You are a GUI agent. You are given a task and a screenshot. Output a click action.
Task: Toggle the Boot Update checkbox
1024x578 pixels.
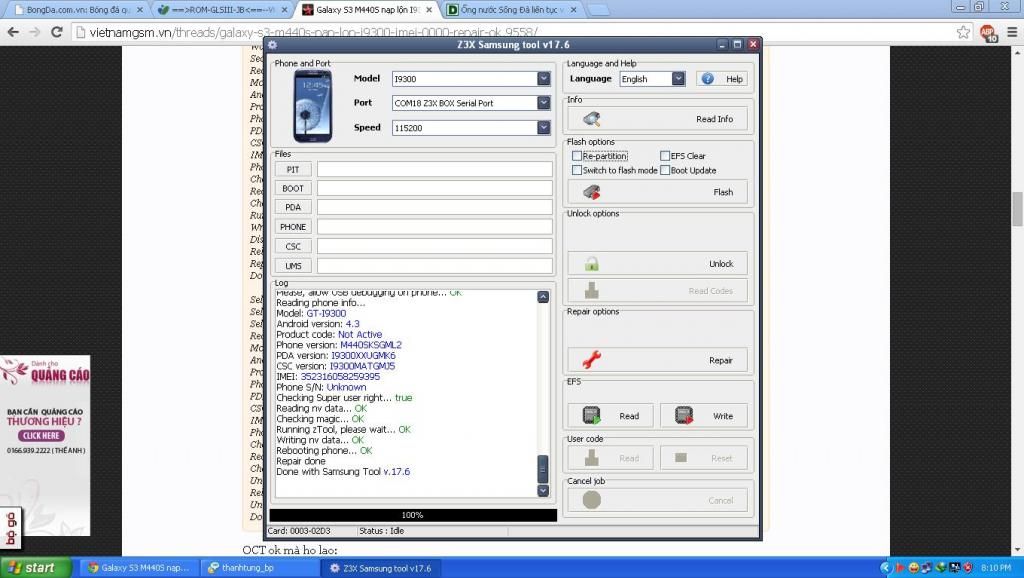[665, 170]
